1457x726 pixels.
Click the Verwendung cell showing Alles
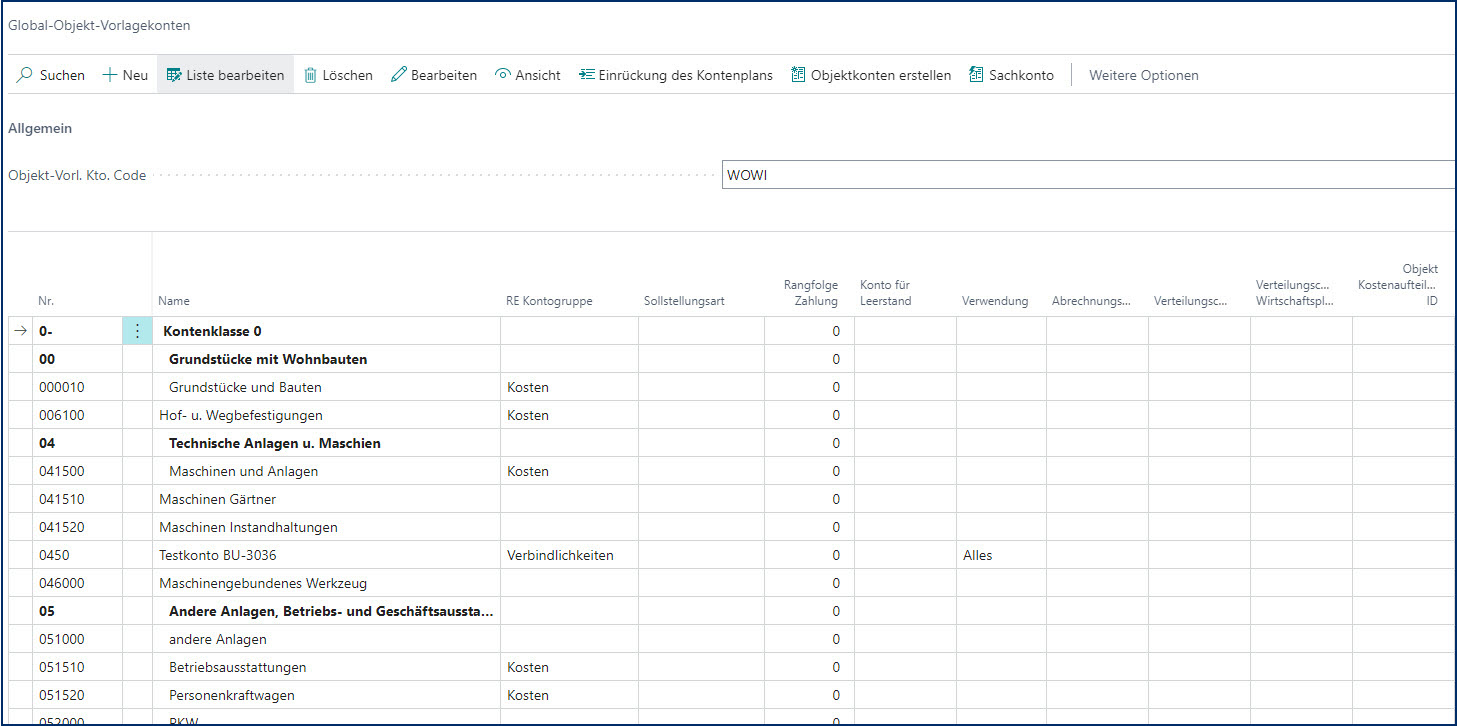(978, 555)
